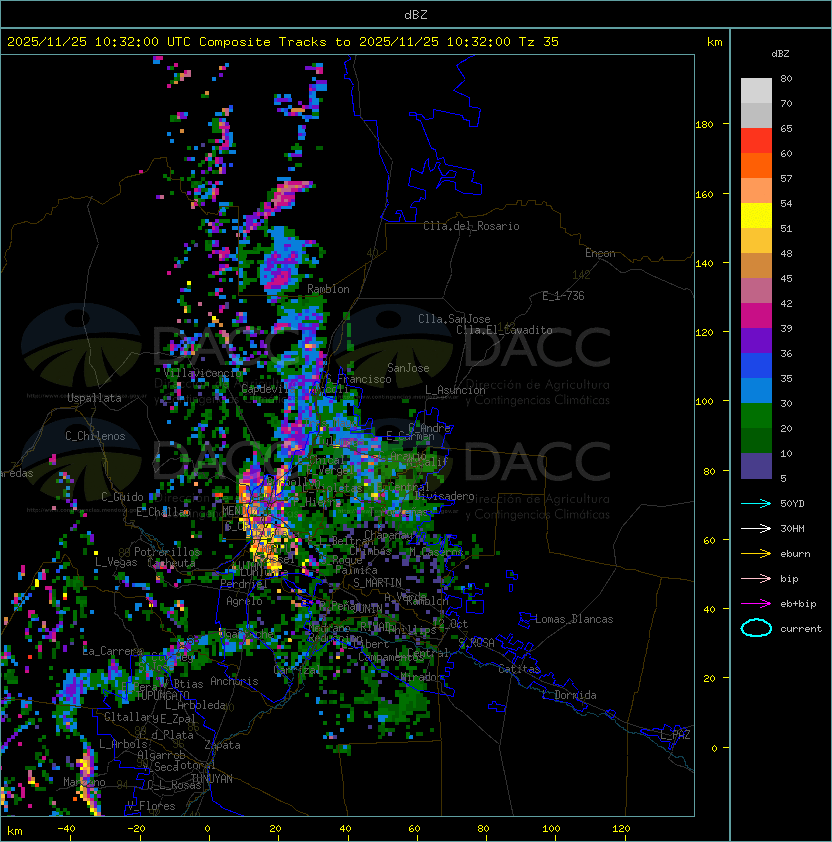Screen dimensions: 832x842
Task: Click the 'dBZ' heading above the color scale
Action: [780, 54]
